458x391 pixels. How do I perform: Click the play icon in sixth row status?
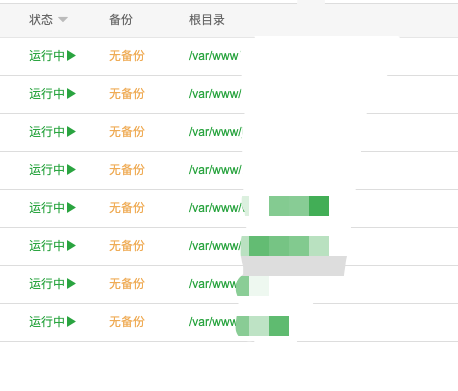(x=71, y=246)
